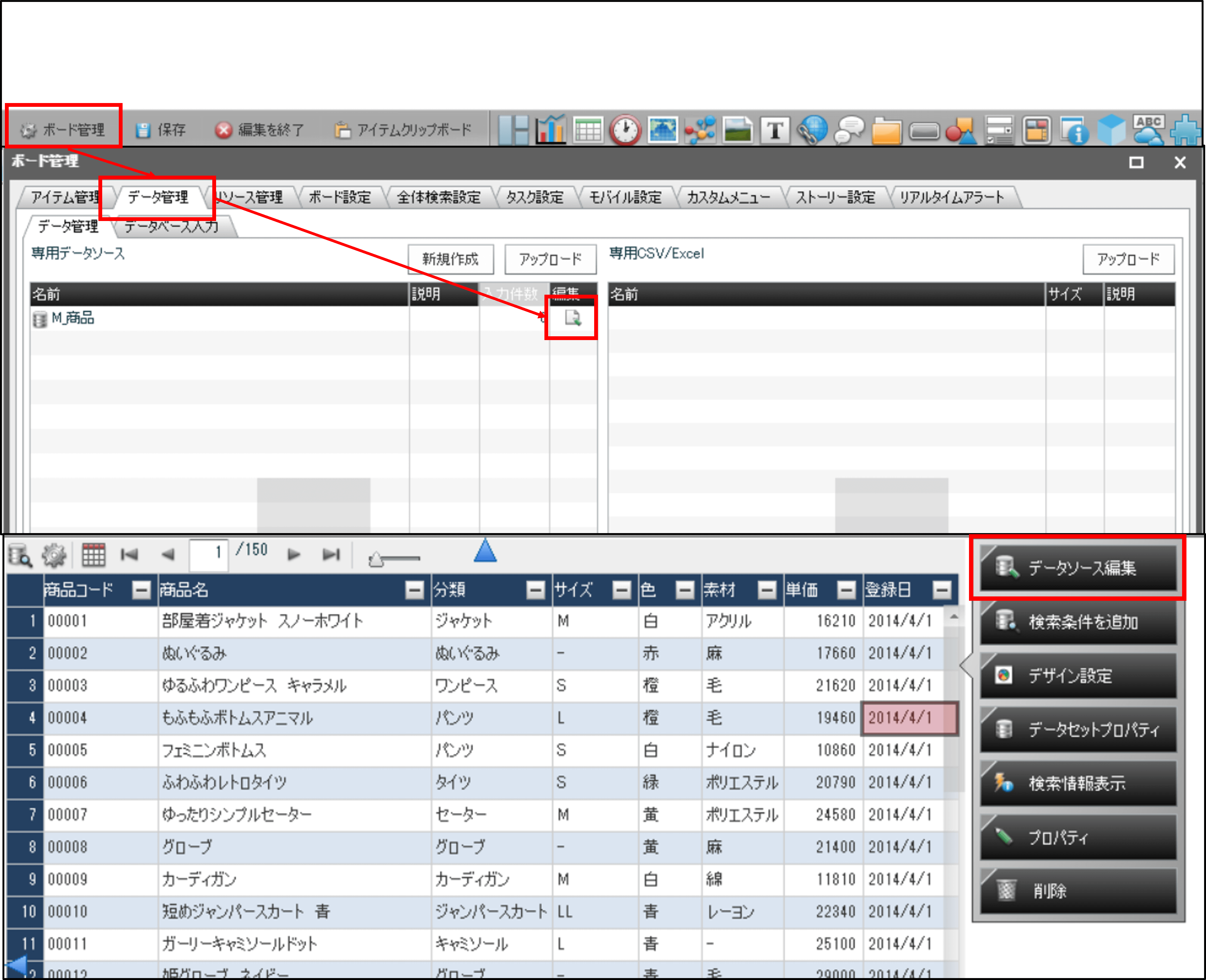Image resolution: width=1206 pixels, height=980 pixels.
Task: Switch to the データ管理 tab
Action: pyautogui.click(x=158, y=197)
